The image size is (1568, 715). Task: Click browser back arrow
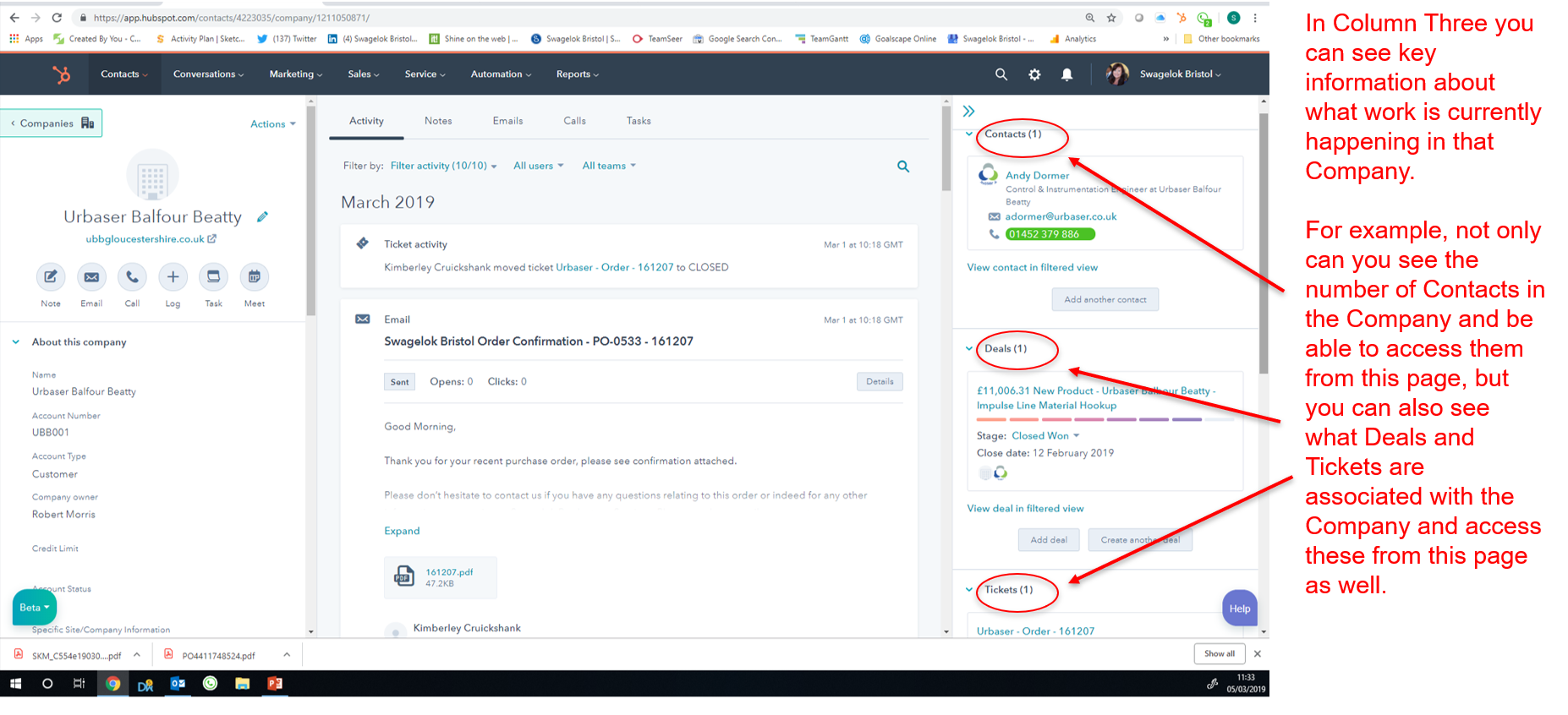[x=14, y=17]
